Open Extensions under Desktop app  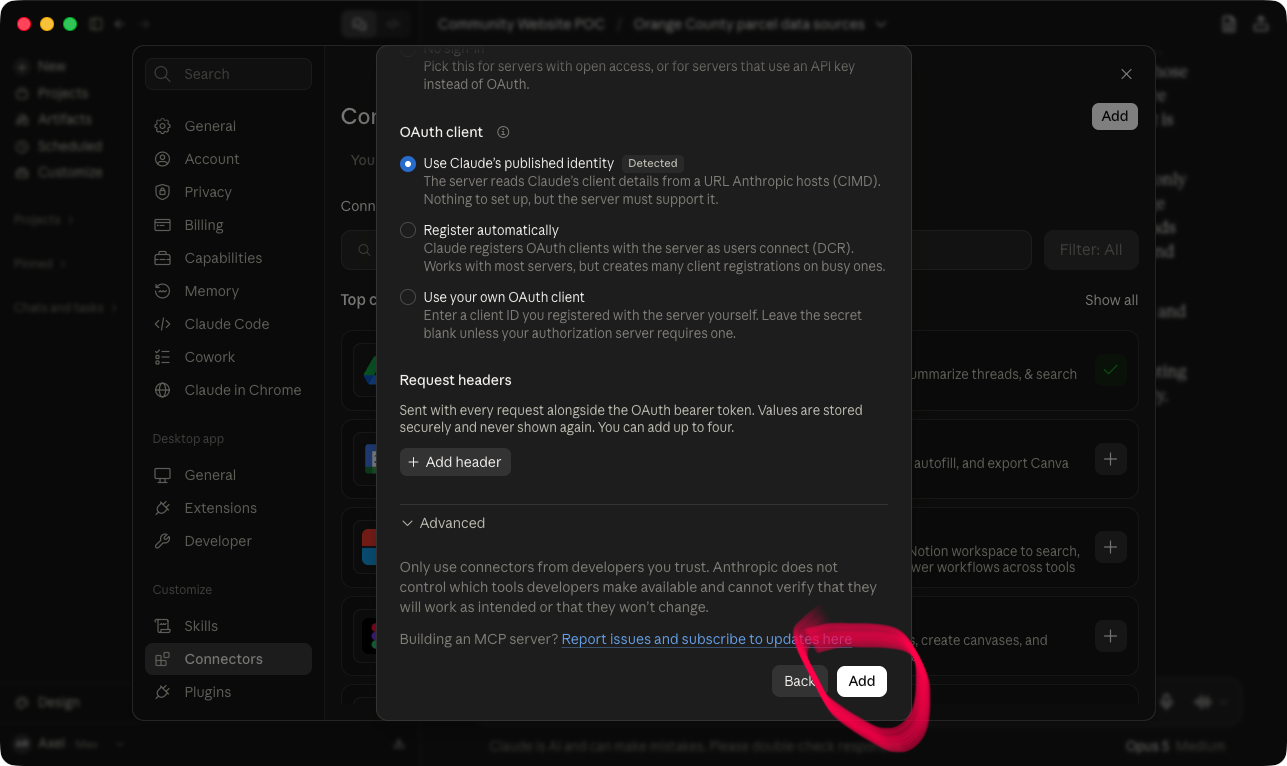point(228,508)
